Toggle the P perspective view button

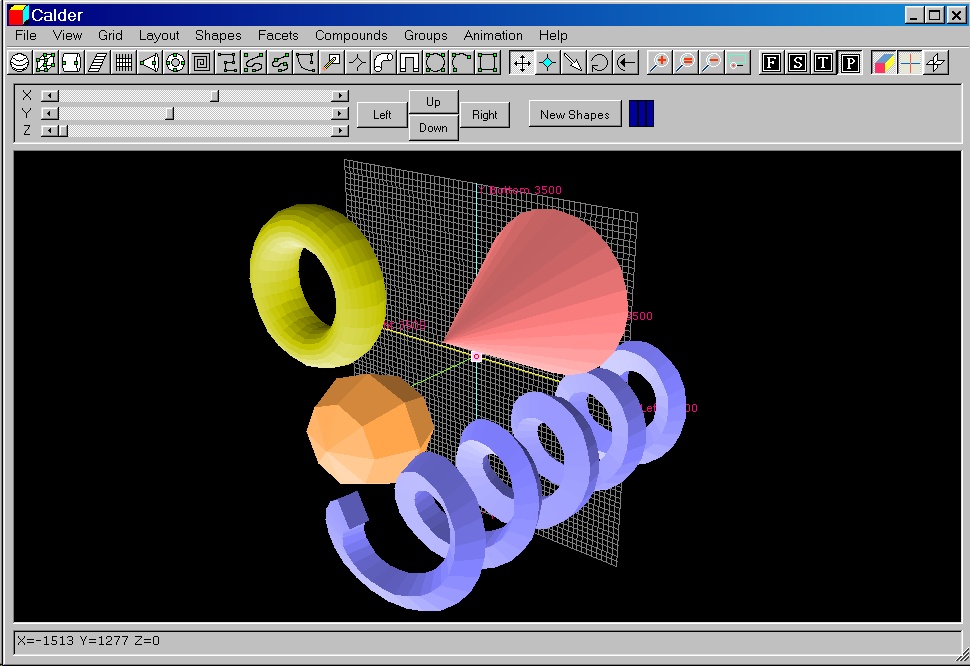click(x=849, y=63)
